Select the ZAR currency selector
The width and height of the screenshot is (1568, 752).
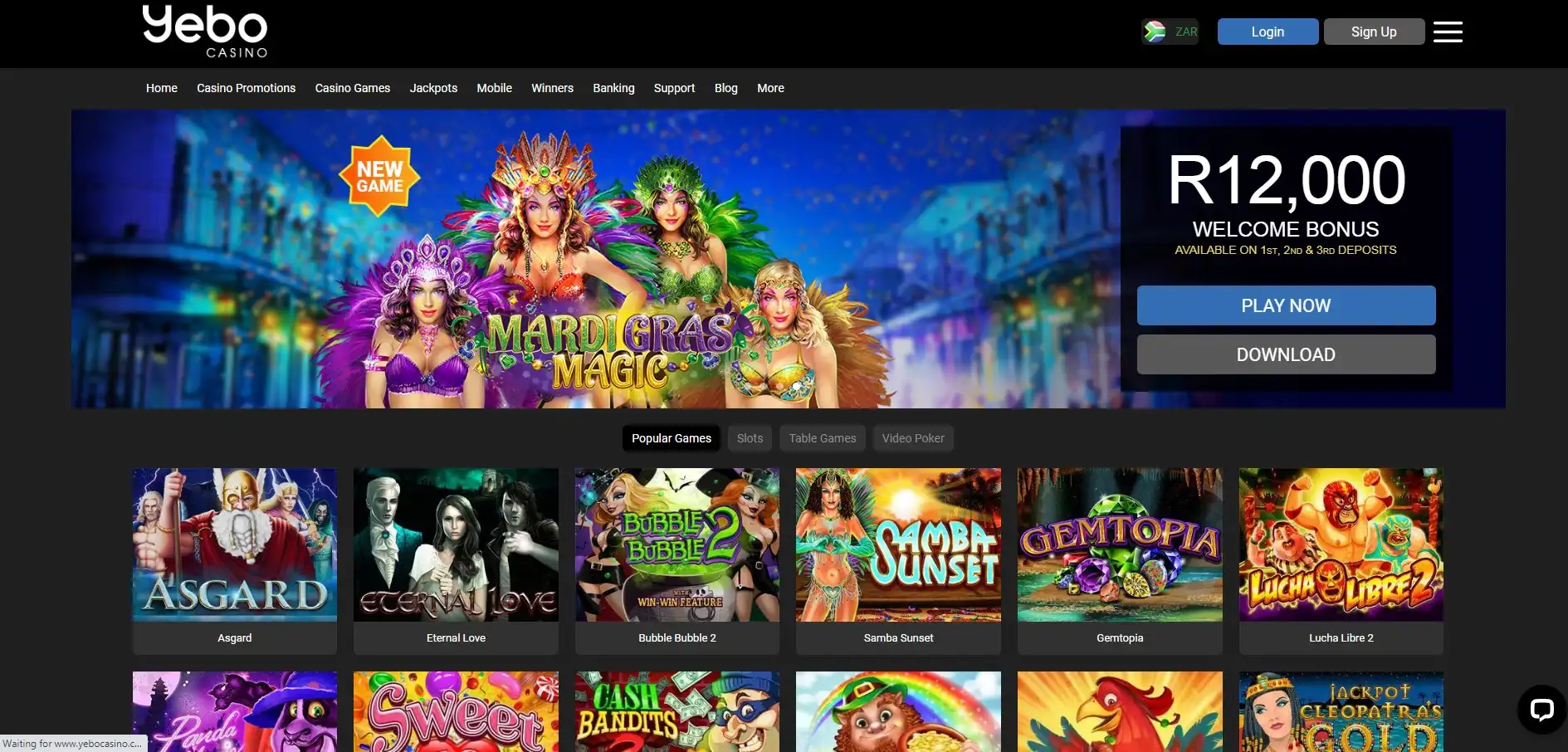click(1170, 32)
